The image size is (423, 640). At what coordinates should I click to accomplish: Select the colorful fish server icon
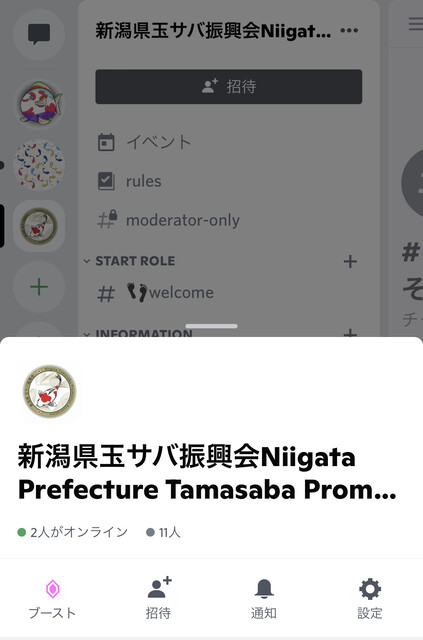click(x=39, y=103)
